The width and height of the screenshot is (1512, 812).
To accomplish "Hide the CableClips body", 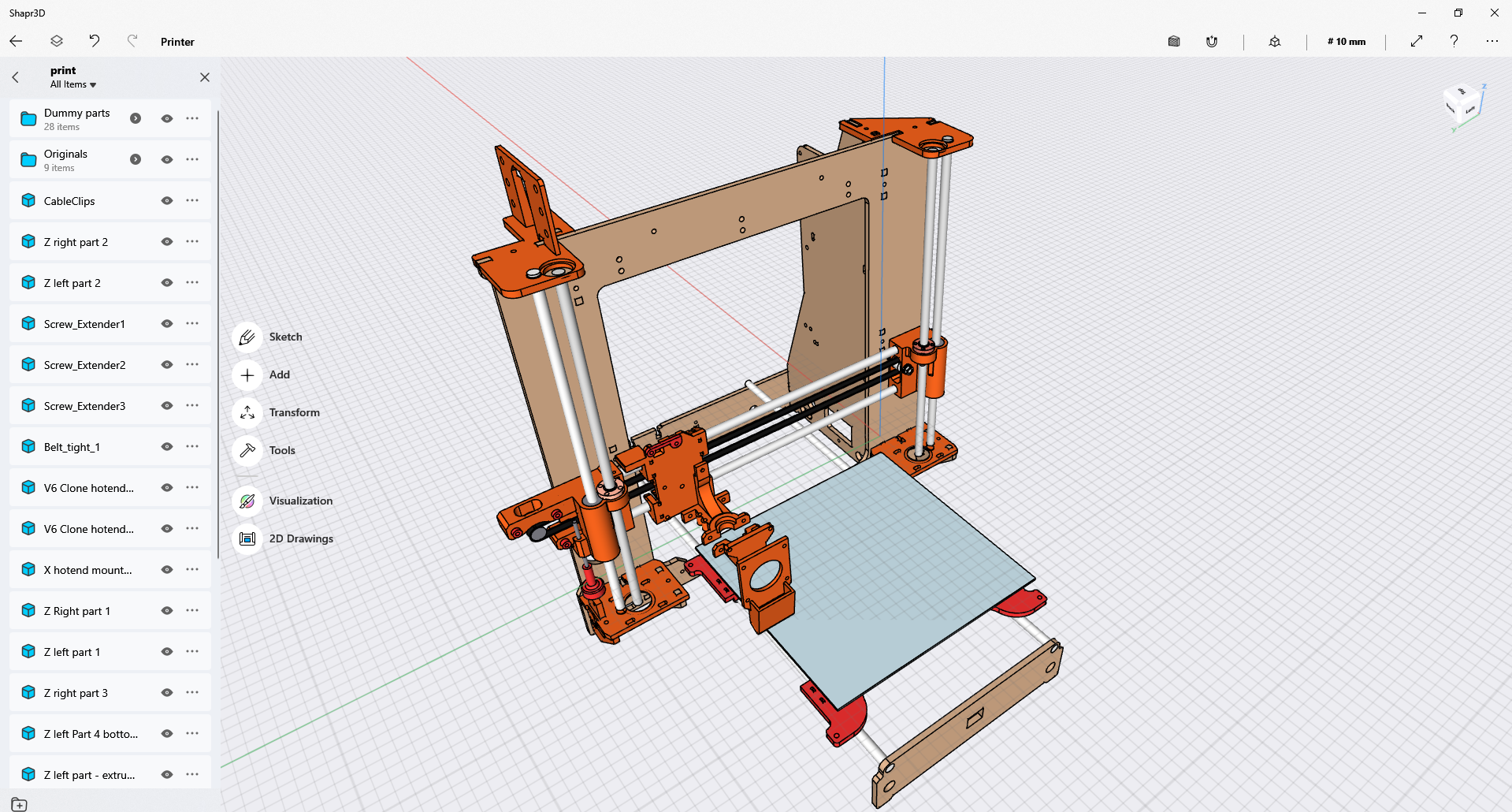I will 166,200.
